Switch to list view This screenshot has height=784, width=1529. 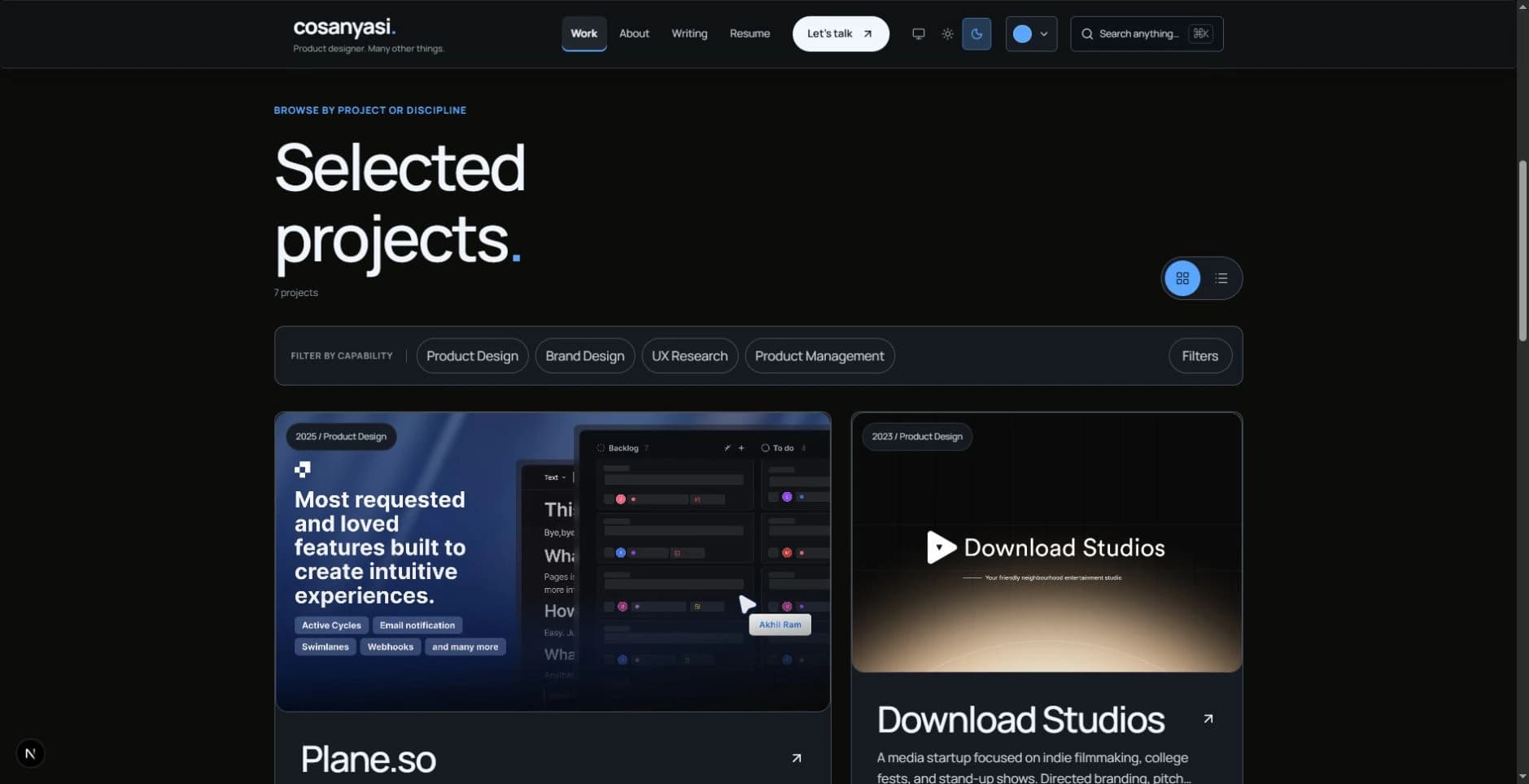click(x=1221, y=278)
